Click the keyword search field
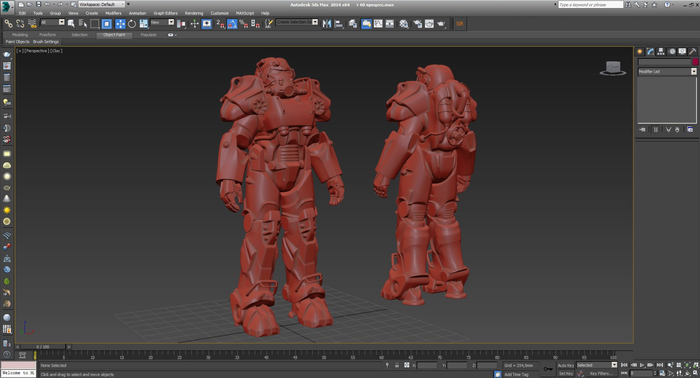The width and height of the screenshot is (700, 378). tap(590, 4)
